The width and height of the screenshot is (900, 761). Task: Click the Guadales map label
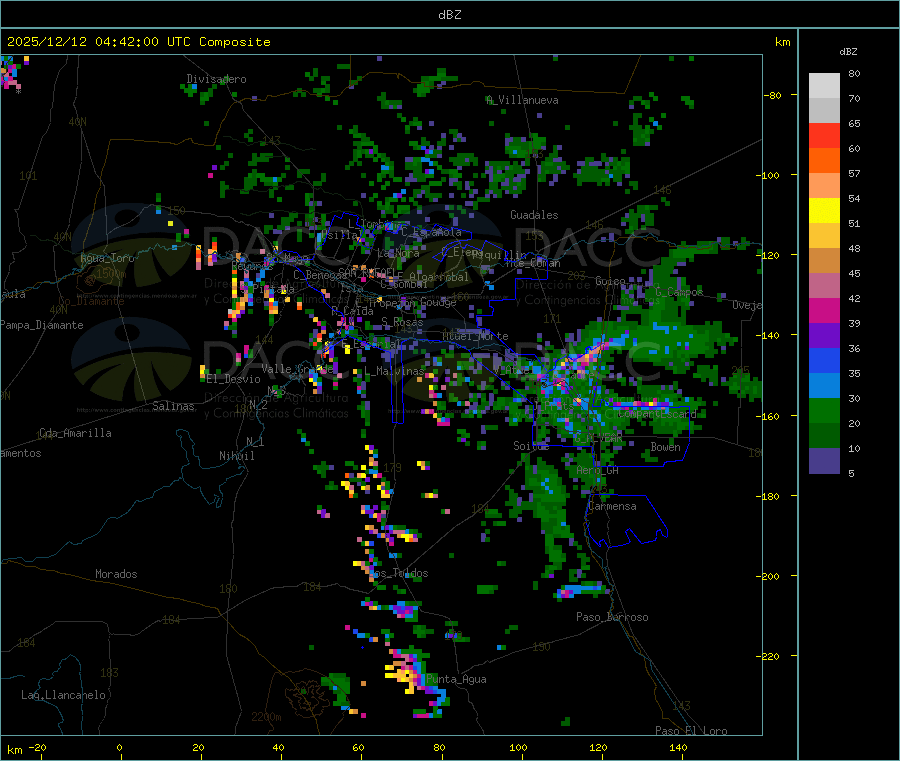[x=534, y=215]
